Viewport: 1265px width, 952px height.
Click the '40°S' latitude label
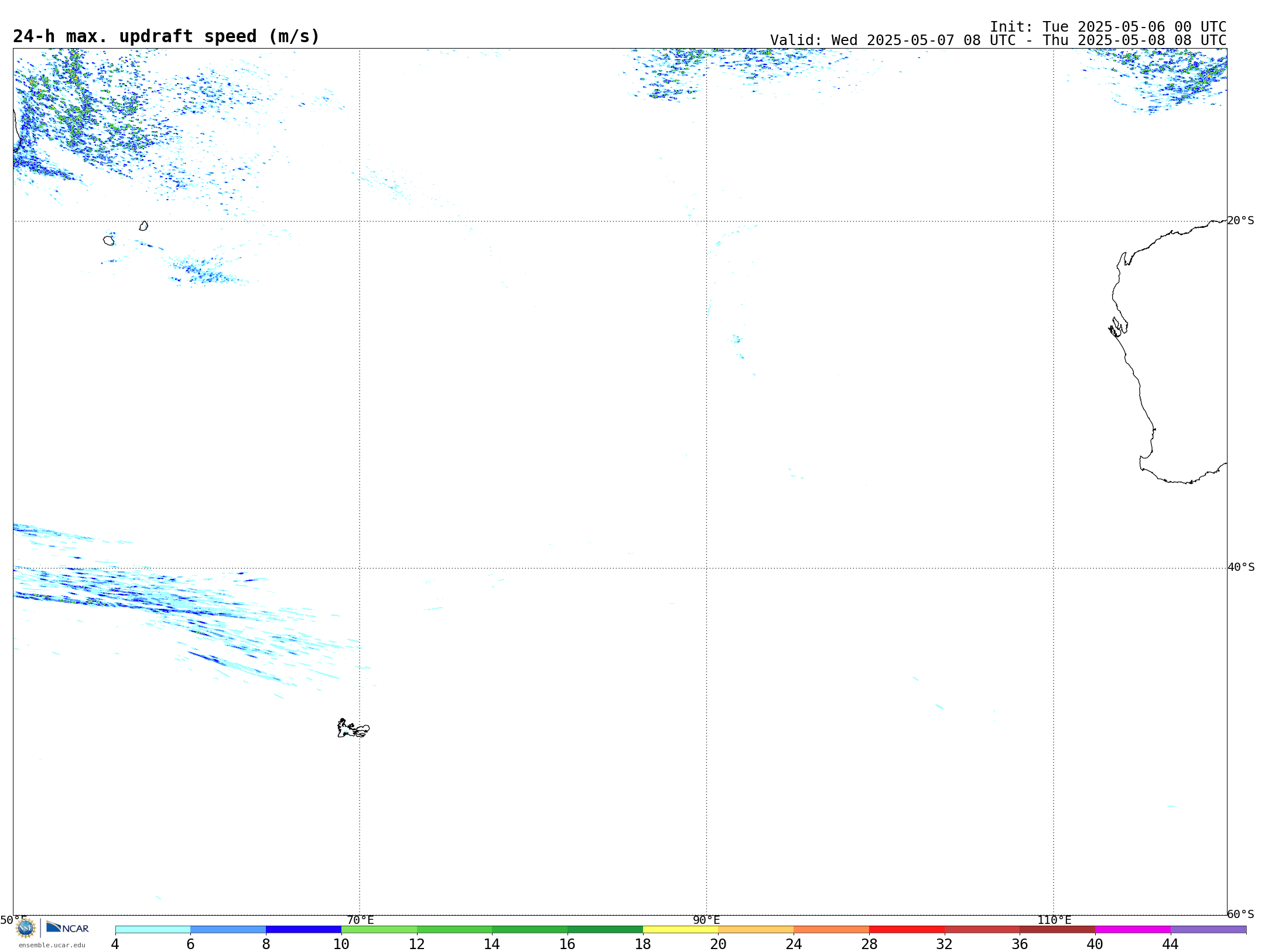coord(1241,567)
